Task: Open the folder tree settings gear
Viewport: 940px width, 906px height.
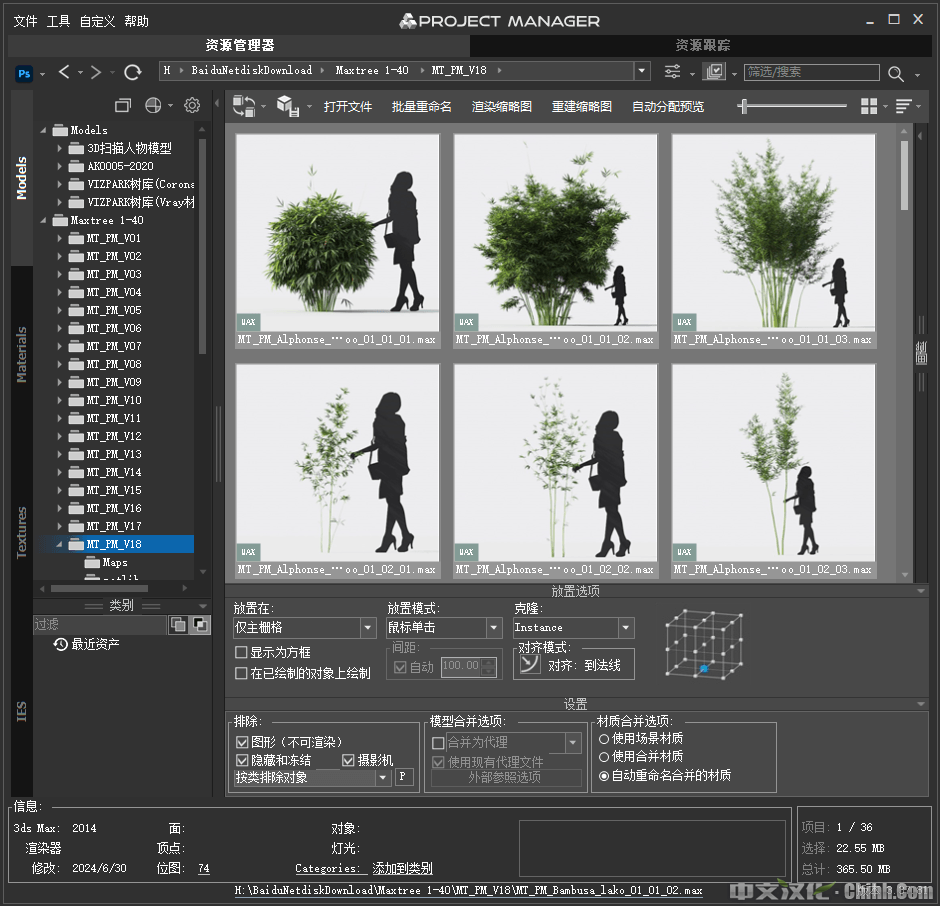Action: (192, 105)
